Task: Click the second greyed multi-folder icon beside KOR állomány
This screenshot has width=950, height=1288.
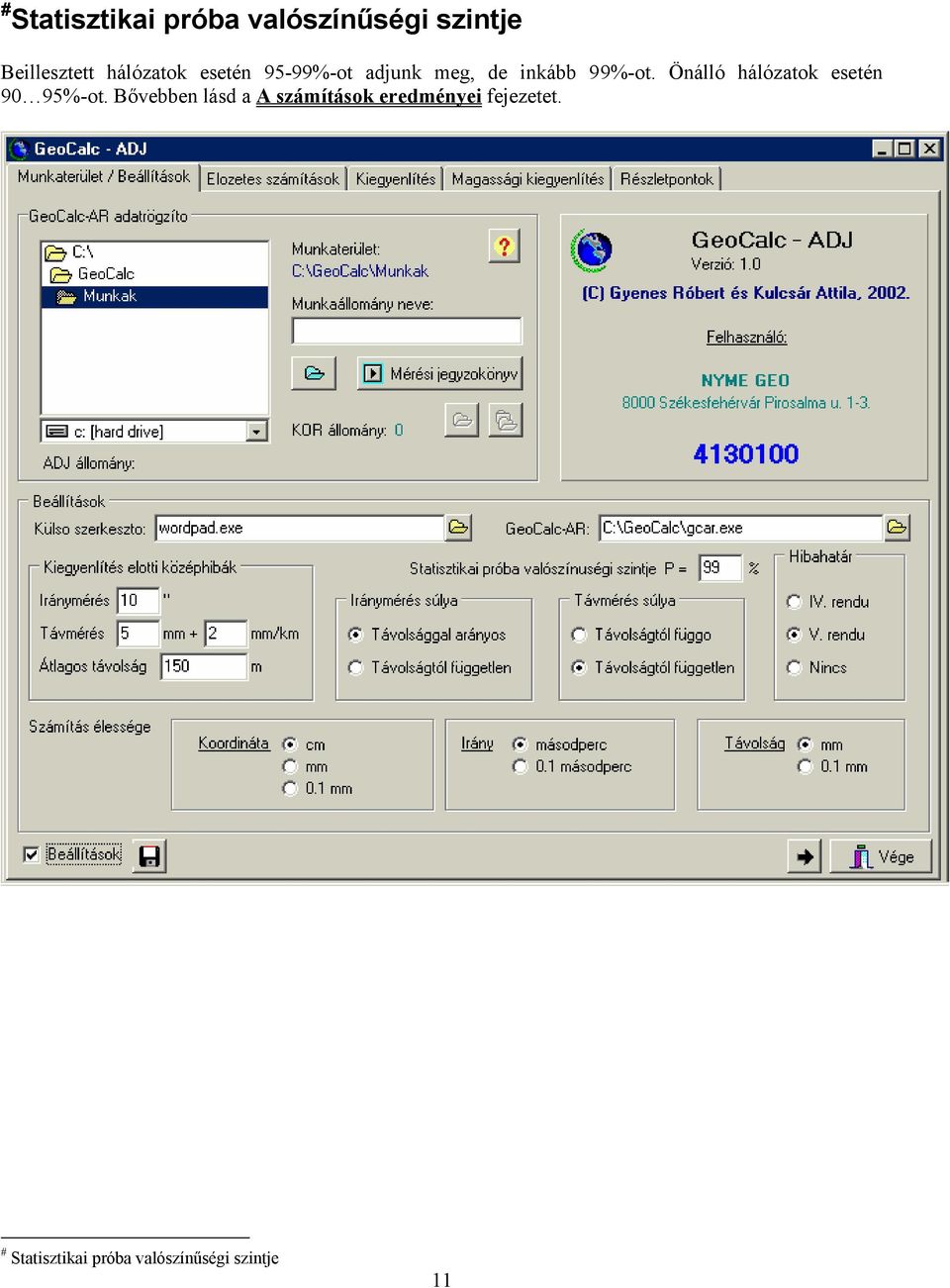Action: pyautogui.click(x=506, y=420)
